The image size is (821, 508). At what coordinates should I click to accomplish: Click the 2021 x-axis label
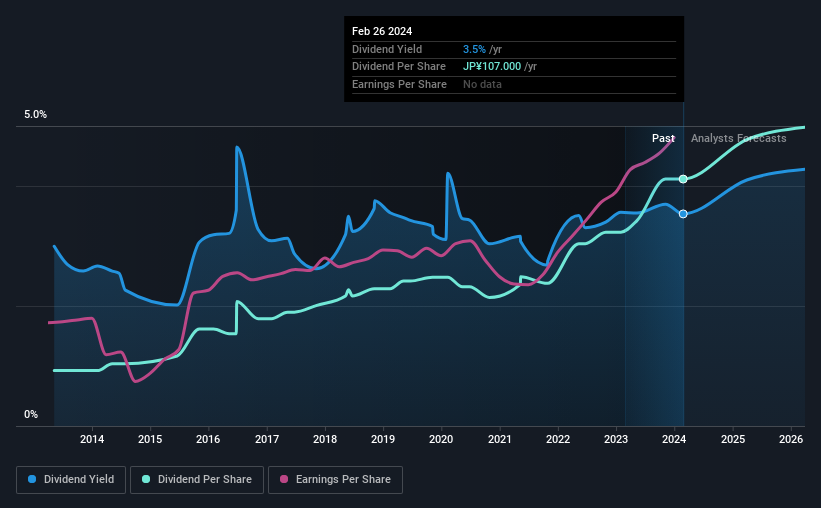pos(500,439)
